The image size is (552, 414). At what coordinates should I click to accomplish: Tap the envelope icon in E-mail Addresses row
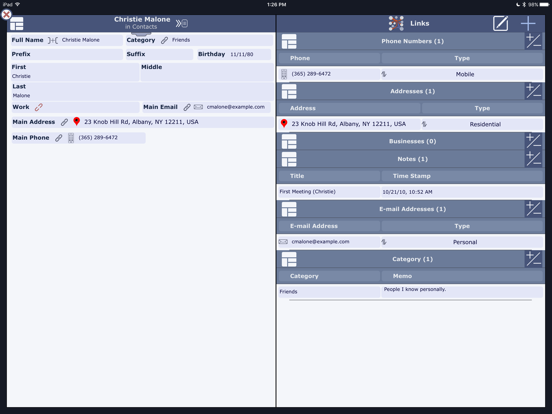tap(283, 242)
